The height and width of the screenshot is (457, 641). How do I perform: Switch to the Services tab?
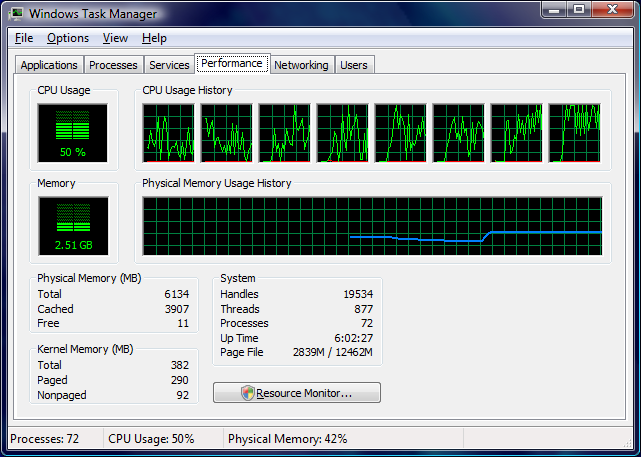[x=169, y=65]
